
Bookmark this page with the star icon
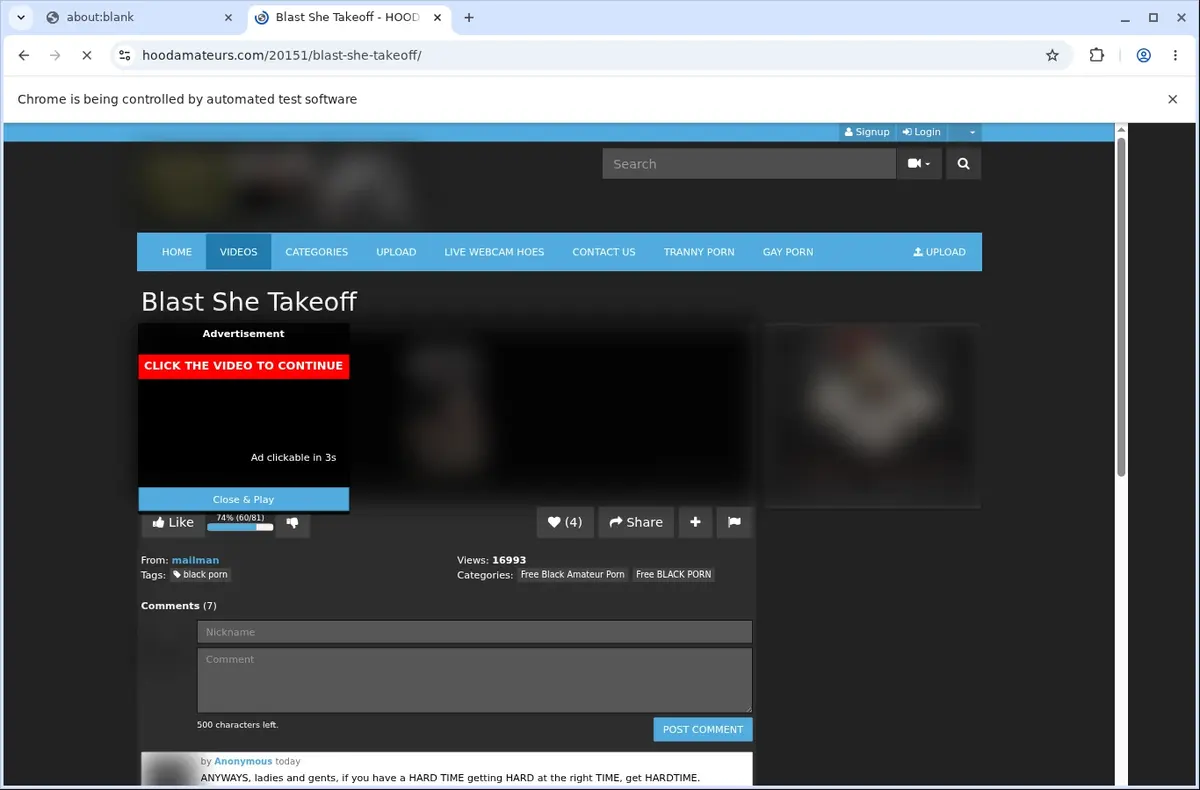click(x=1052, y=55)
